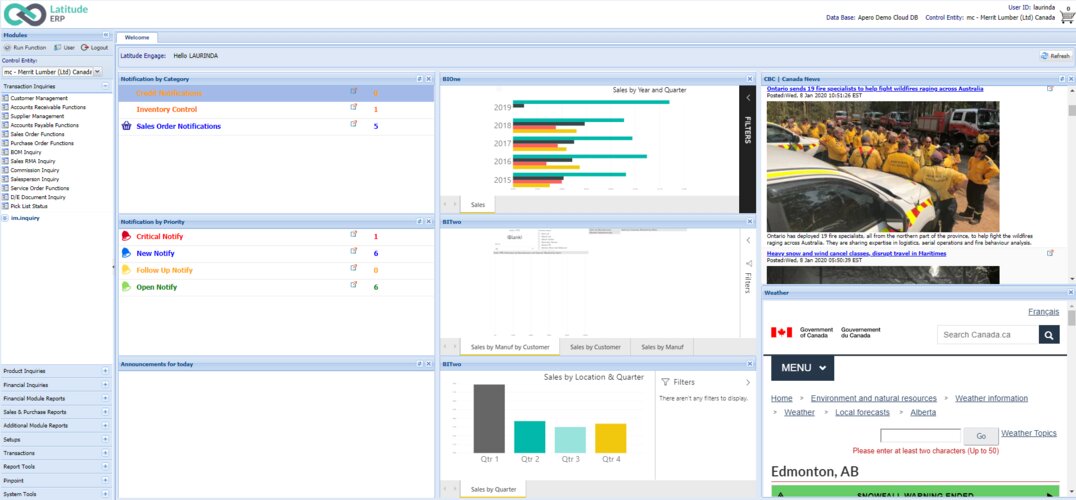Click the Qtr 4 yellow bar
The width and height of the screenshot is (1076, 500).
point(610,438)
